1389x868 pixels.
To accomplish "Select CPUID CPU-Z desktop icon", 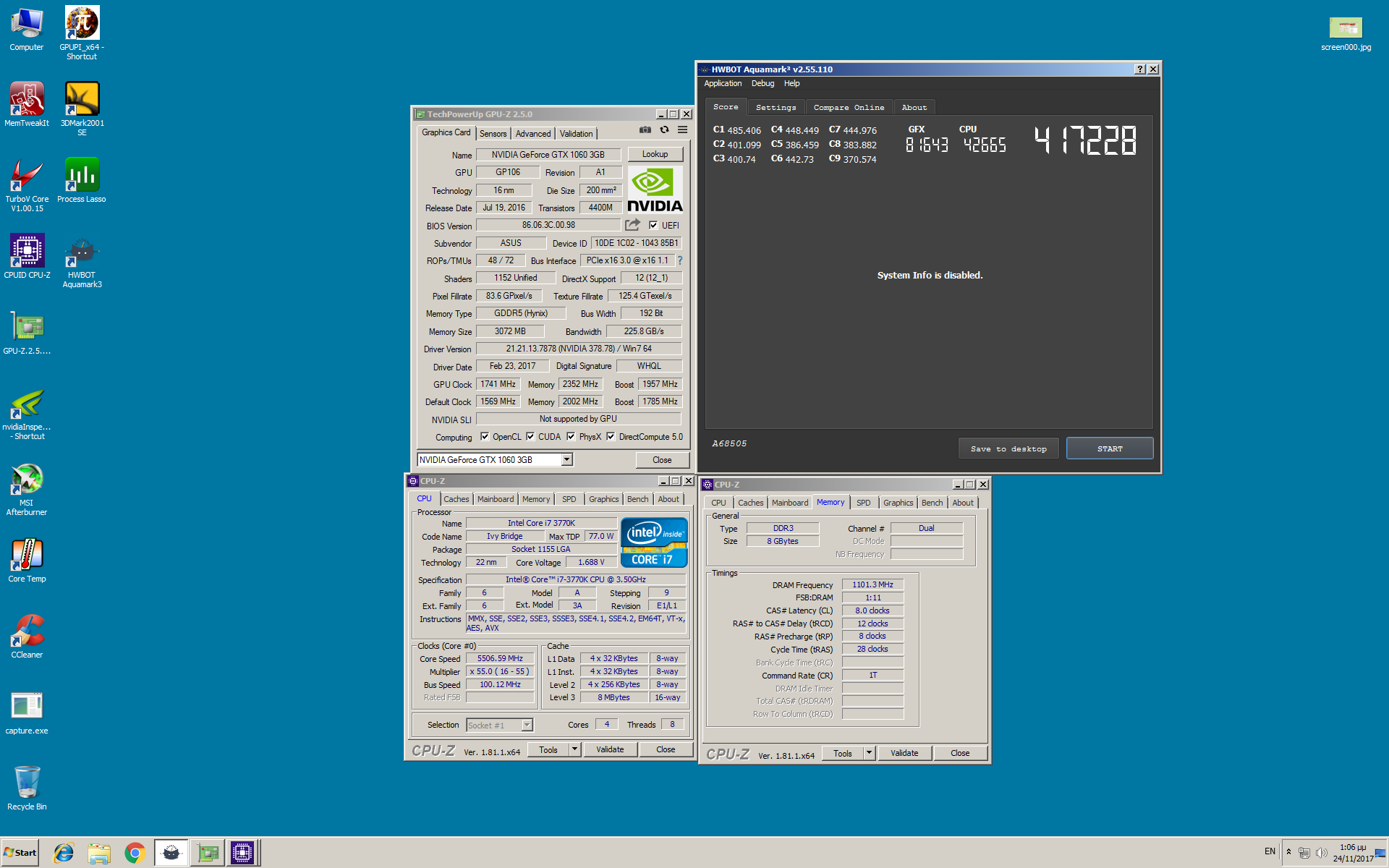I will [27, 257].
